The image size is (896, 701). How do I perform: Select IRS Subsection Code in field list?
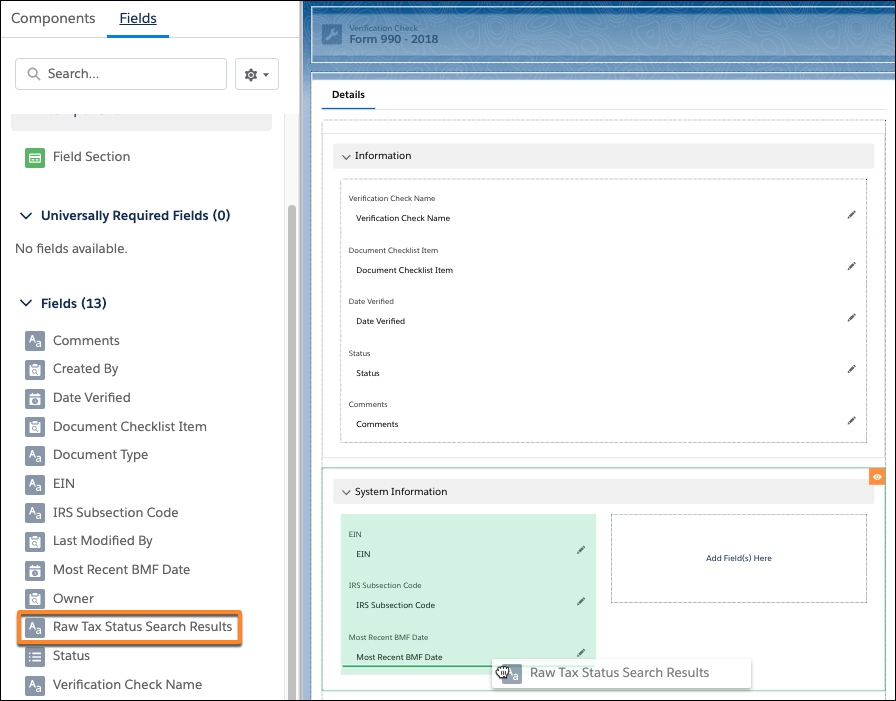tap(115, 512)
